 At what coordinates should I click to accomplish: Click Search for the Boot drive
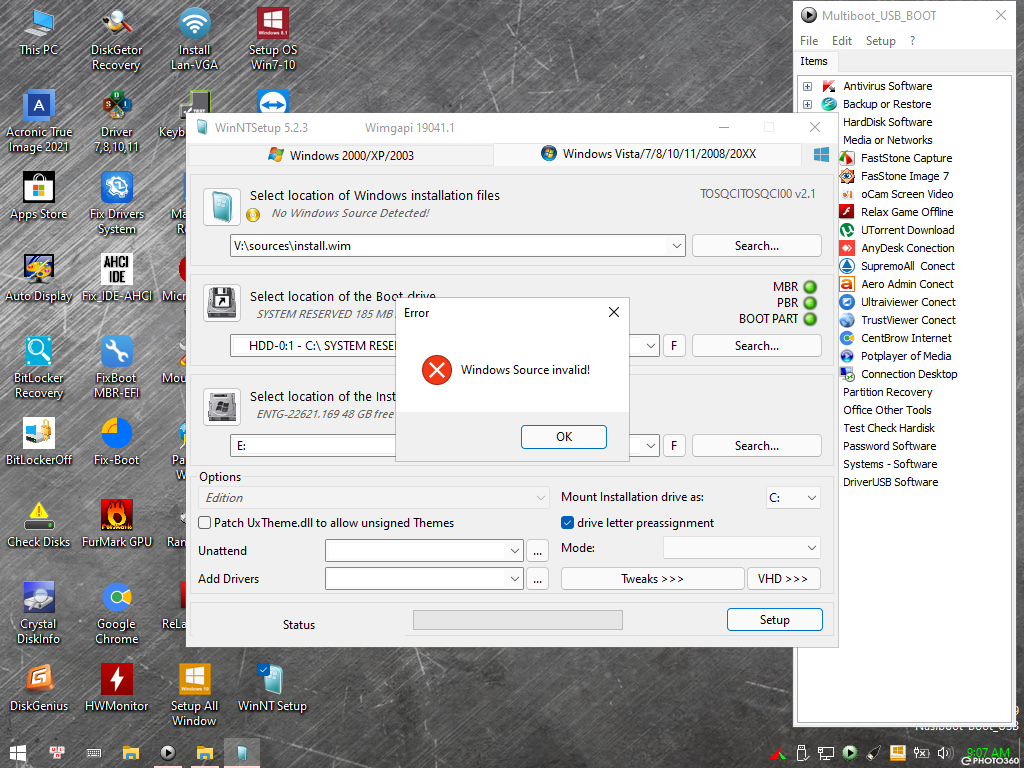click(756, 345)
